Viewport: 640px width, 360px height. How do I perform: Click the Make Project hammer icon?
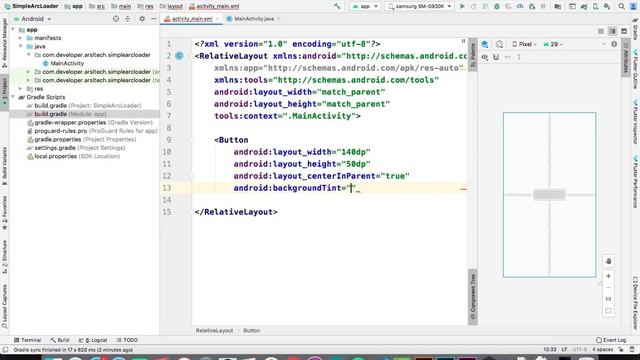coord(337,6)
